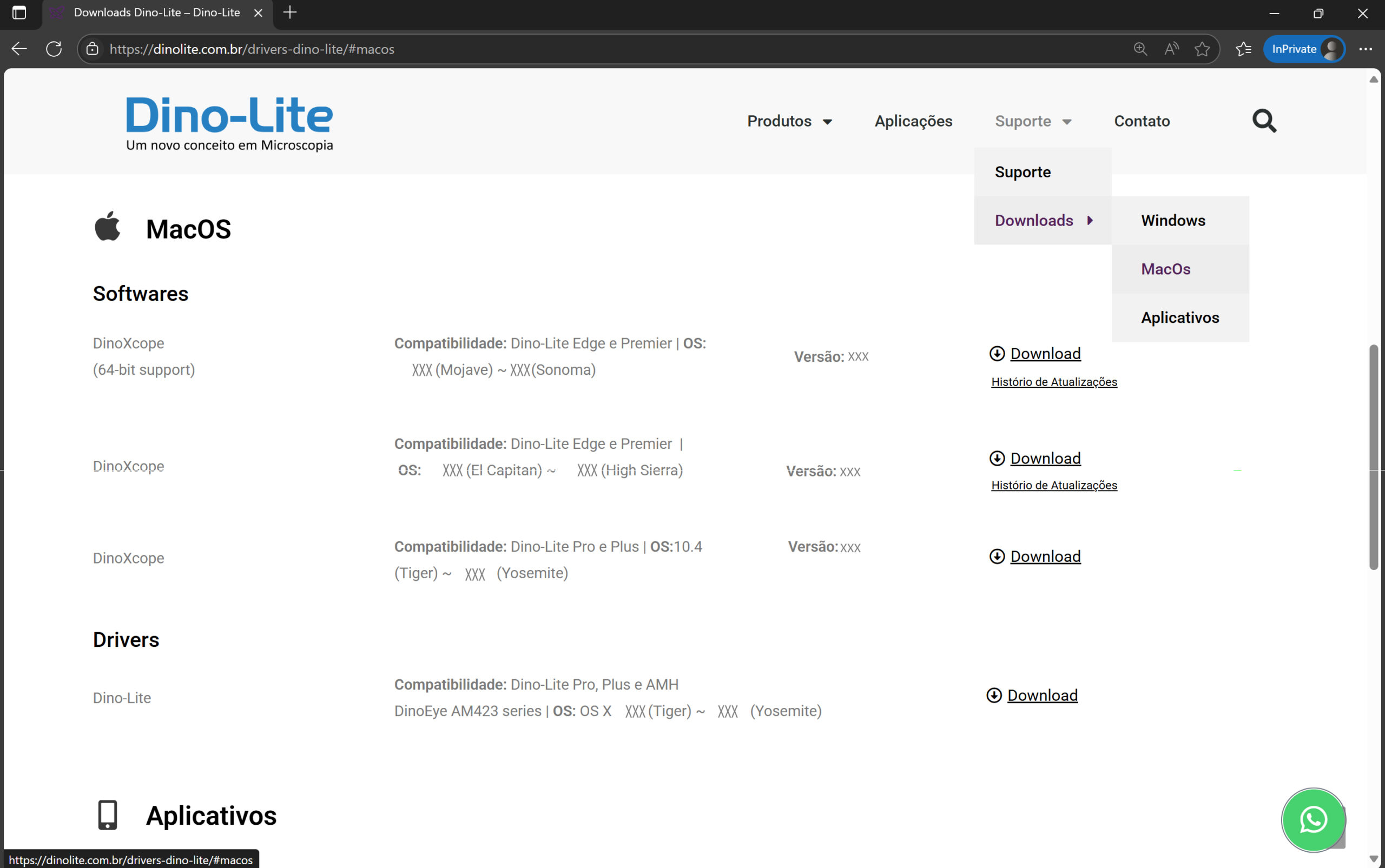The image size is (1385, 868).
Task: Open browser settings and more menu
Action: (1366, 49)
